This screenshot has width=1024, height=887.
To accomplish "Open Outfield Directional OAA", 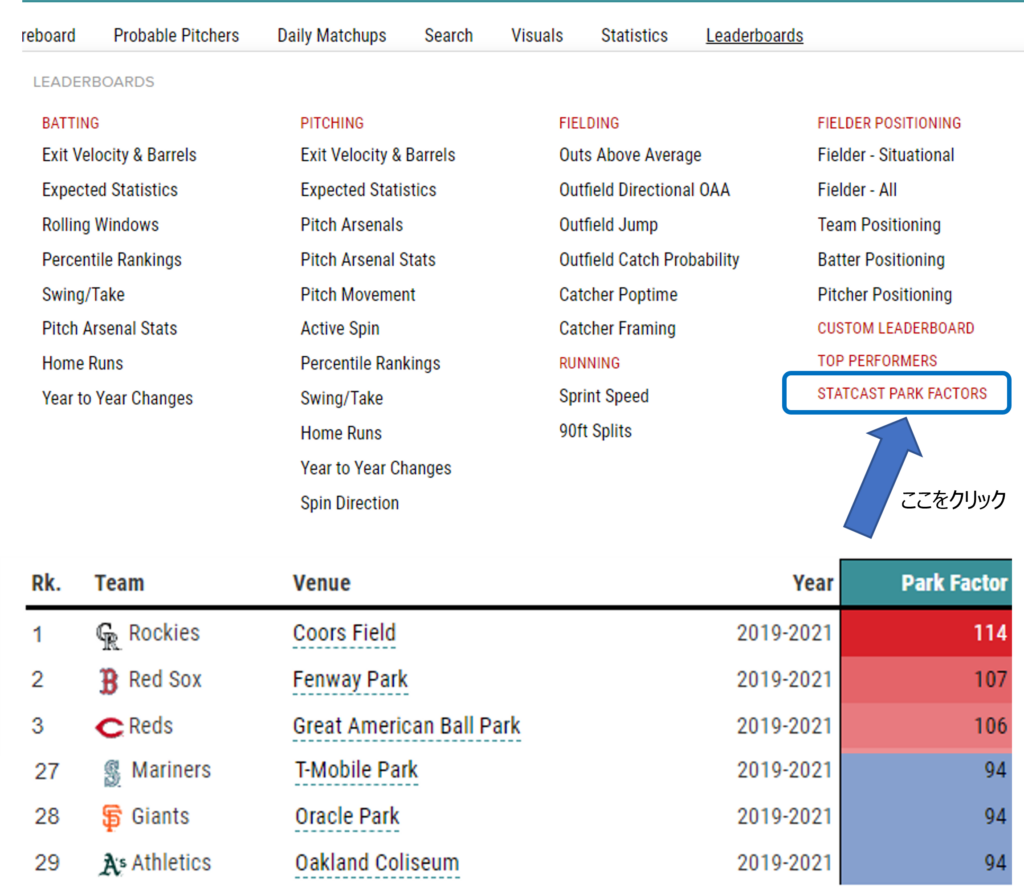I will pos(644,190).
